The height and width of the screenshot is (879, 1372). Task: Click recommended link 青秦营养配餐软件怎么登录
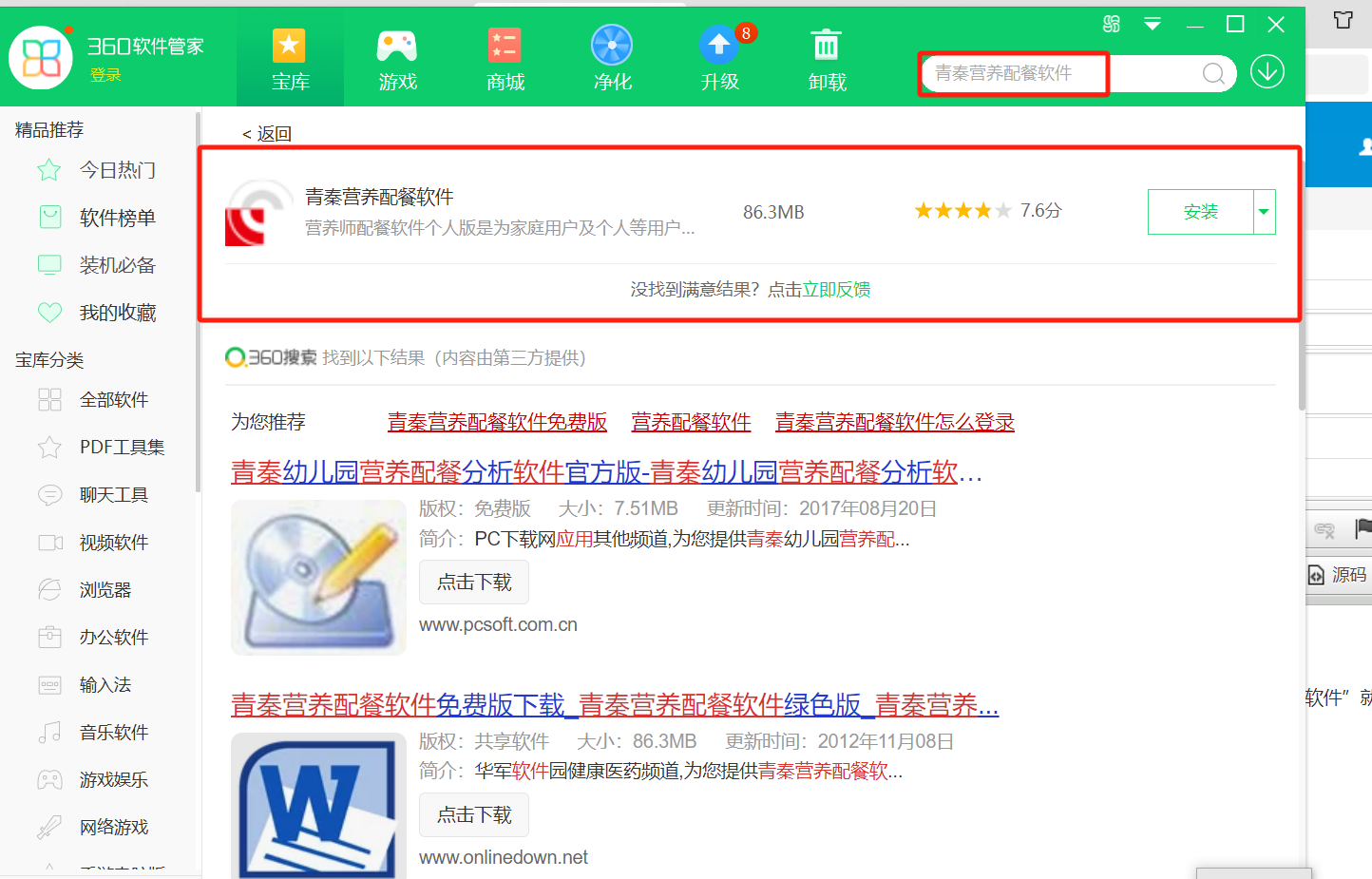895,422
